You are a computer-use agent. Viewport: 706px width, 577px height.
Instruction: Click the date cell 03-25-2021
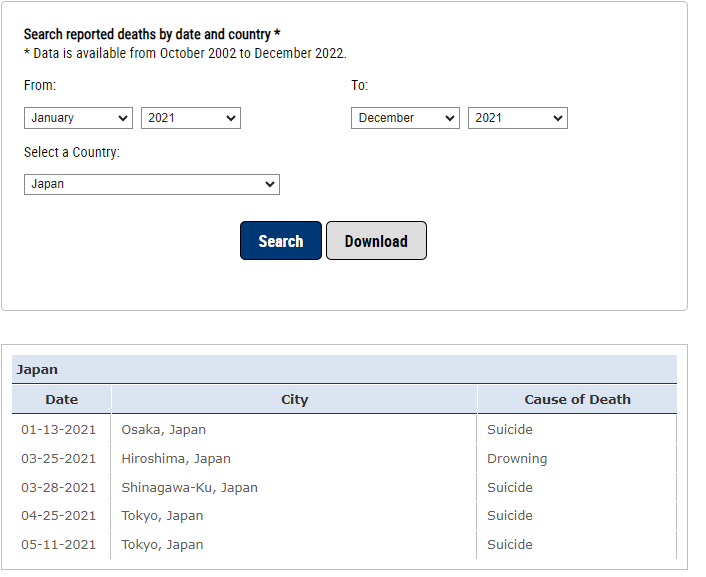(x=59, y=459)
